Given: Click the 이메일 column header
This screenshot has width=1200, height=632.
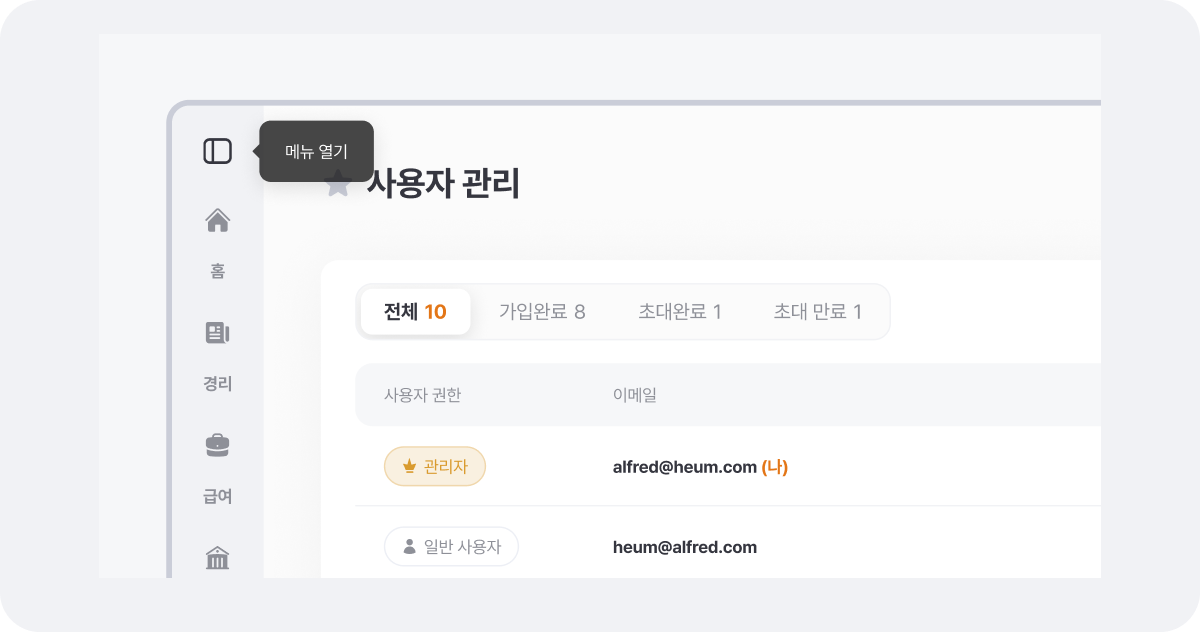Looking at the screenshot, I should (x=634, y=395).
